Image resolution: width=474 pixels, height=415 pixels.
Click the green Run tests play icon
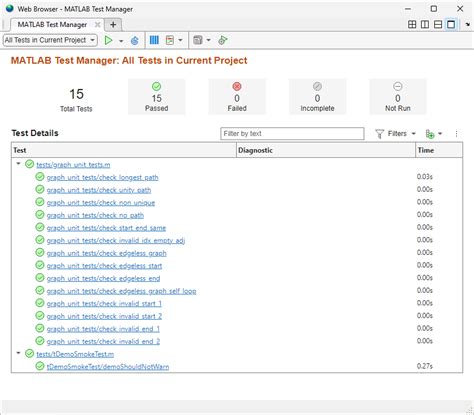click(108, 40)
